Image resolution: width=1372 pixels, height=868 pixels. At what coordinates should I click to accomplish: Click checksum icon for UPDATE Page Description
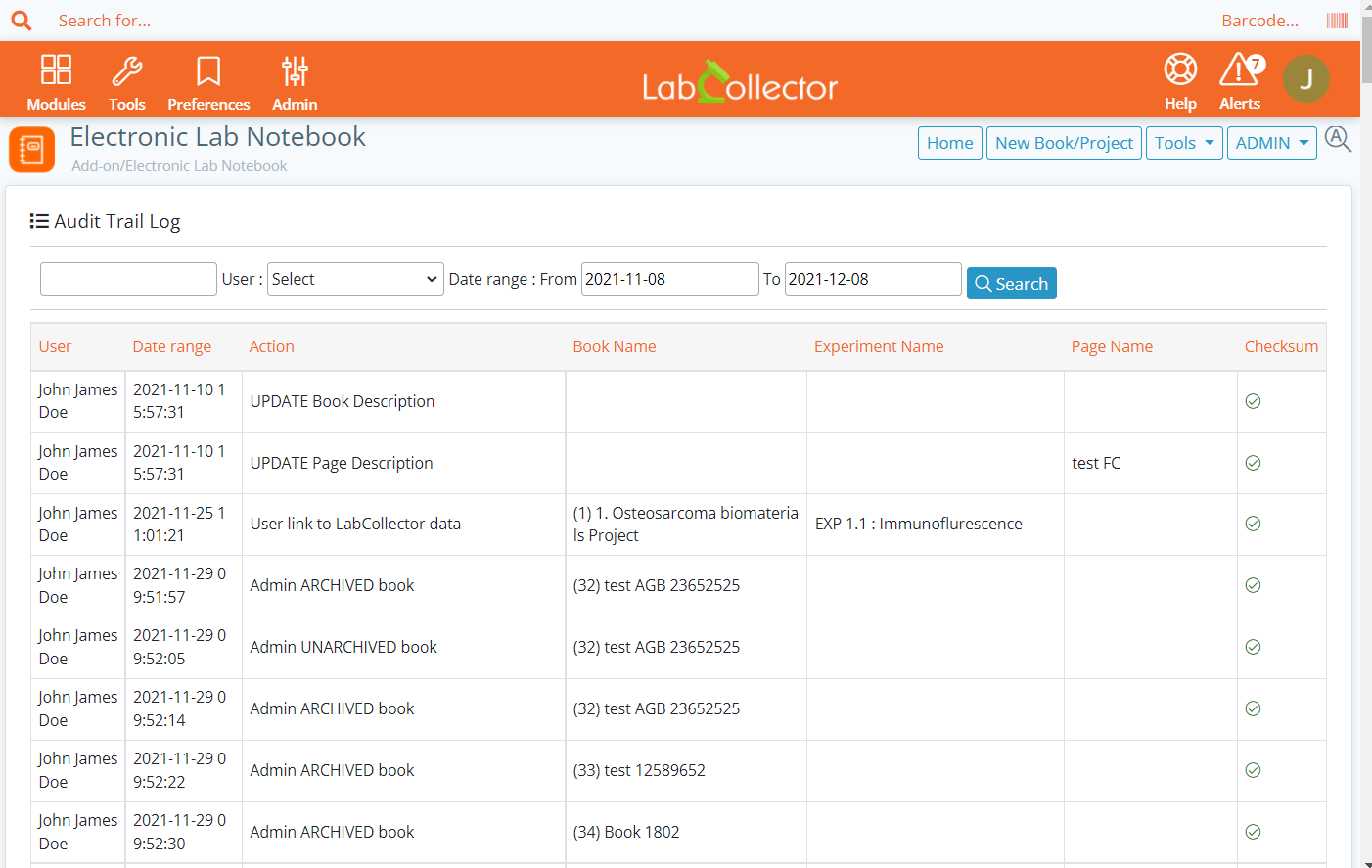[1253, 463]
